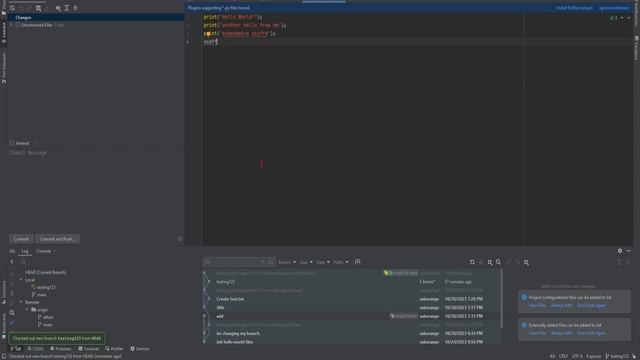640x360 pixels.
Task: Toggle Unversioned Files checkbox
Action: [x=18, y=25]
